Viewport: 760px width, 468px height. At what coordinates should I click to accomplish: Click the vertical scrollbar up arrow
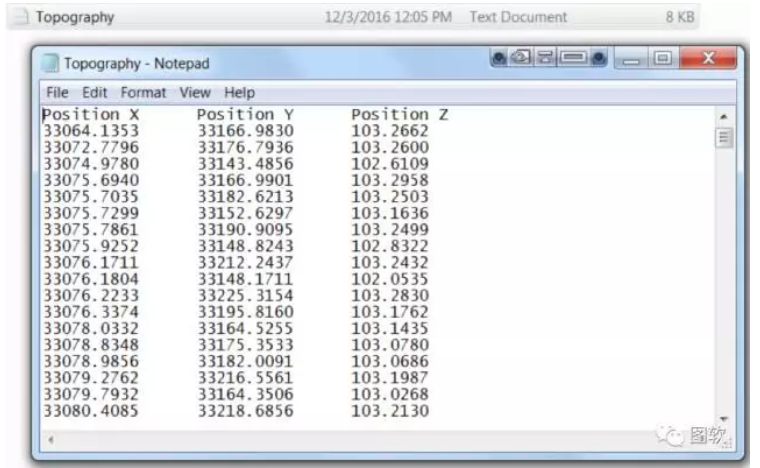724,116
